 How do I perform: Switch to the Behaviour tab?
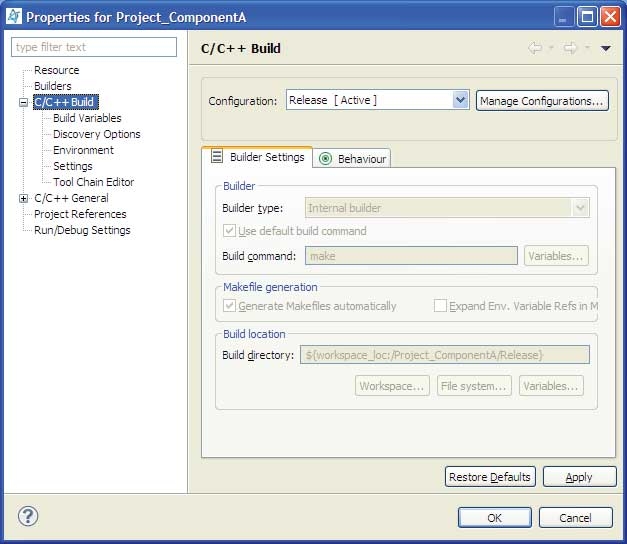point(353,159)
